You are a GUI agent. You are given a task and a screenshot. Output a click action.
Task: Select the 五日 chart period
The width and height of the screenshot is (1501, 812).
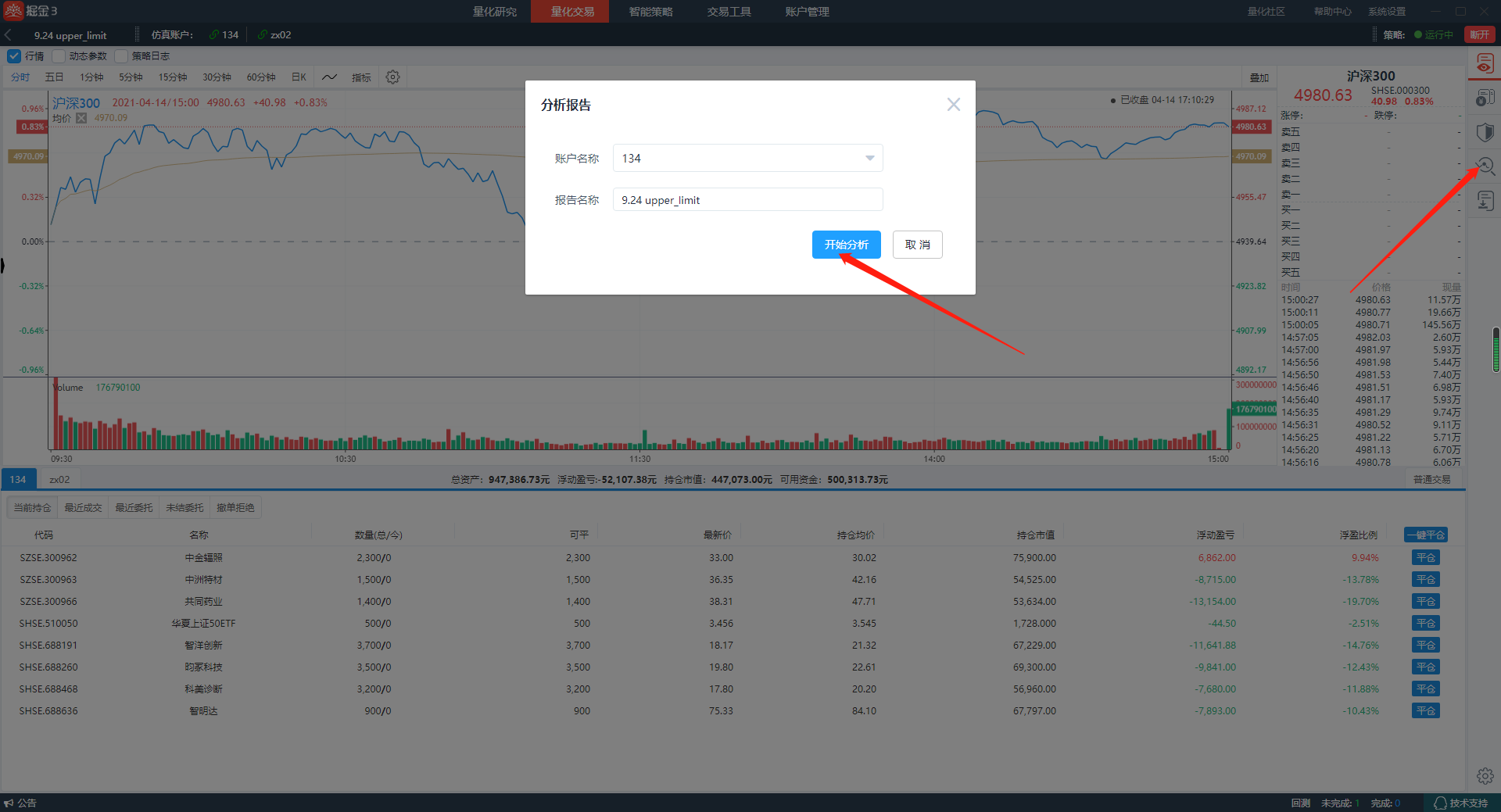(54, 77)
